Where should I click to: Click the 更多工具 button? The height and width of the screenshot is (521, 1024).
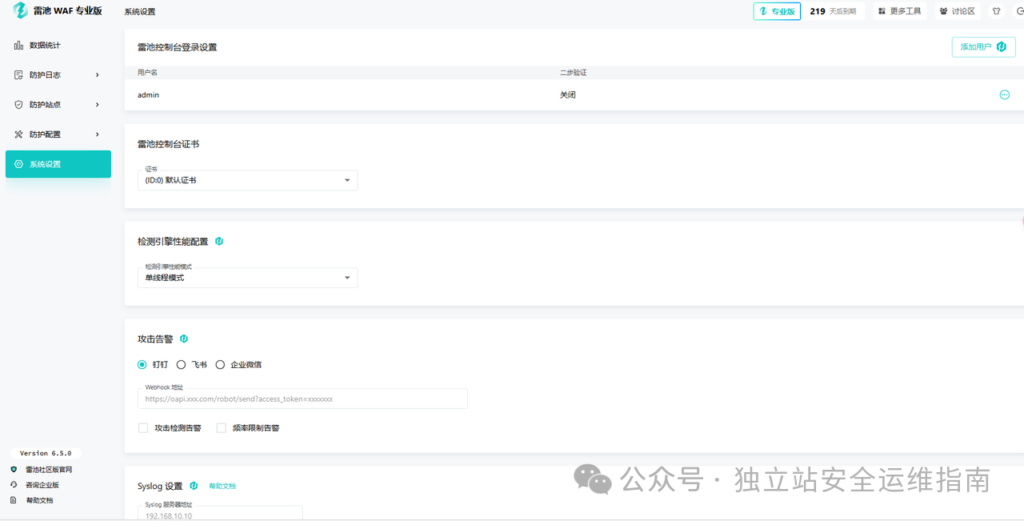pos(900,11)
